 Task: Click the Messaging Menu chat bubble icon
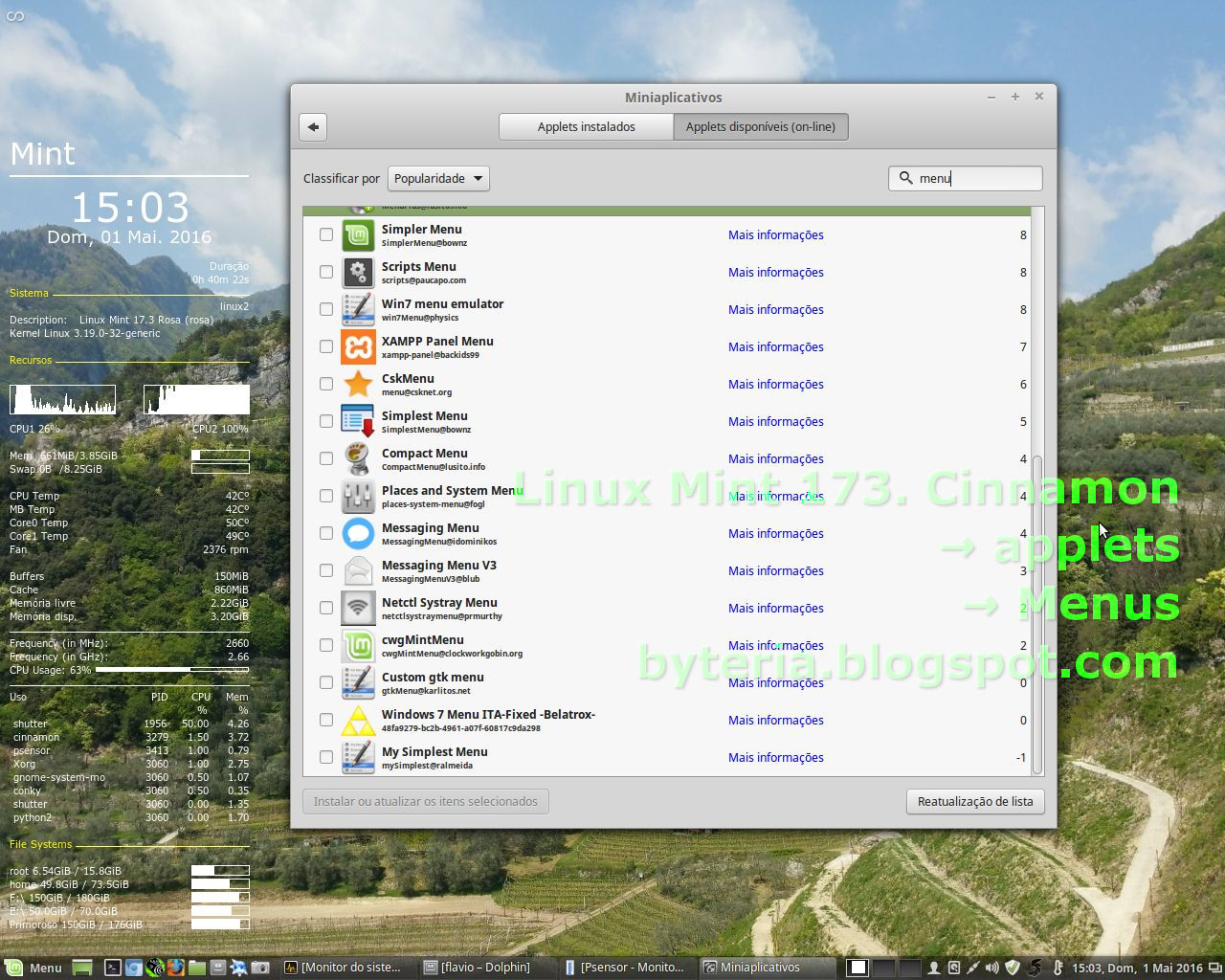tap(358, 533)
